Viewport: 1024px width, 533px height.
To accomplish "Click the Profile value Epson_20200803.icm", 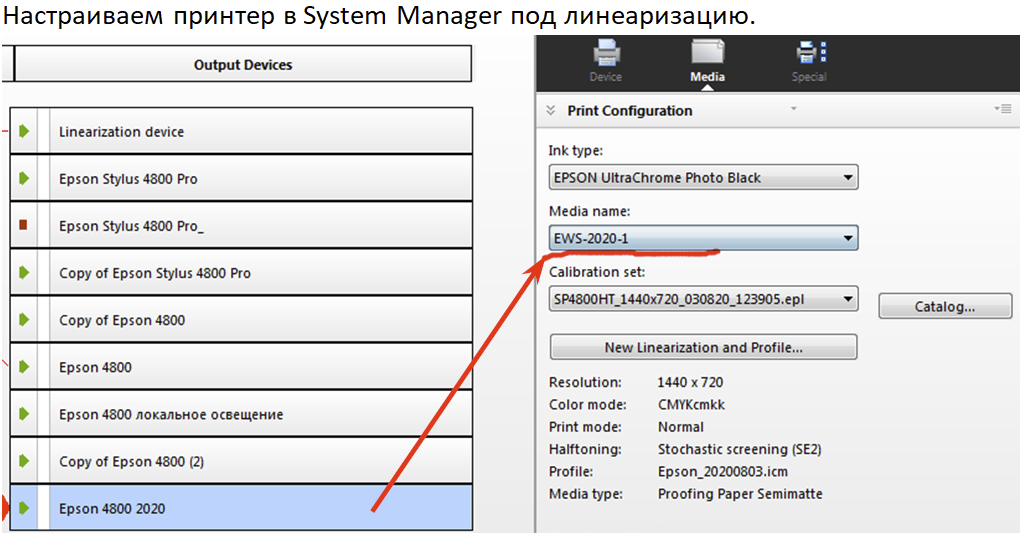I will 722,471.
